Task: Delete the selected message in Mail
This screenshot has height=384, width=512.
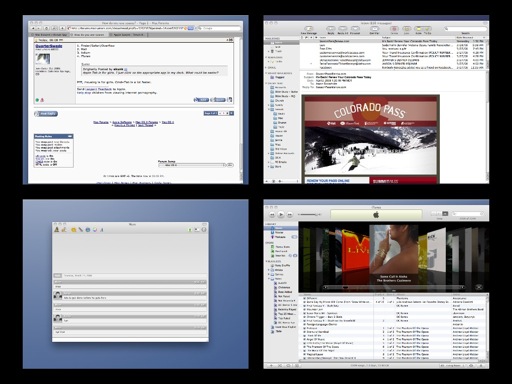Action: [394, 29]
